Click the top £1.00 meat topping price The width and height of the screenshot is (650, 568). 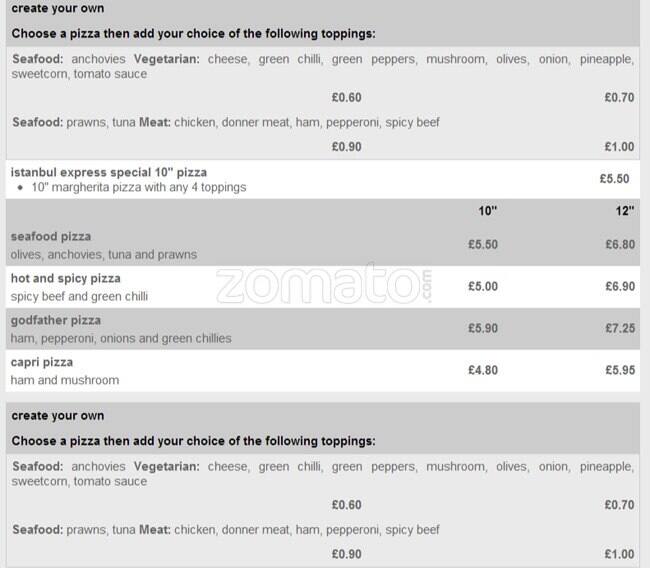pos(619,147)
